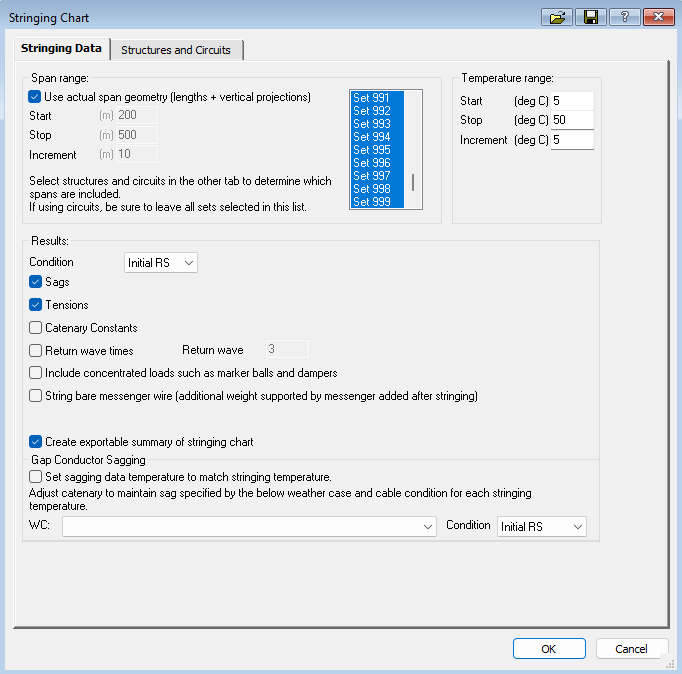Select Set 997 in the list
This screenshot has height=674, width=682.
377,176
